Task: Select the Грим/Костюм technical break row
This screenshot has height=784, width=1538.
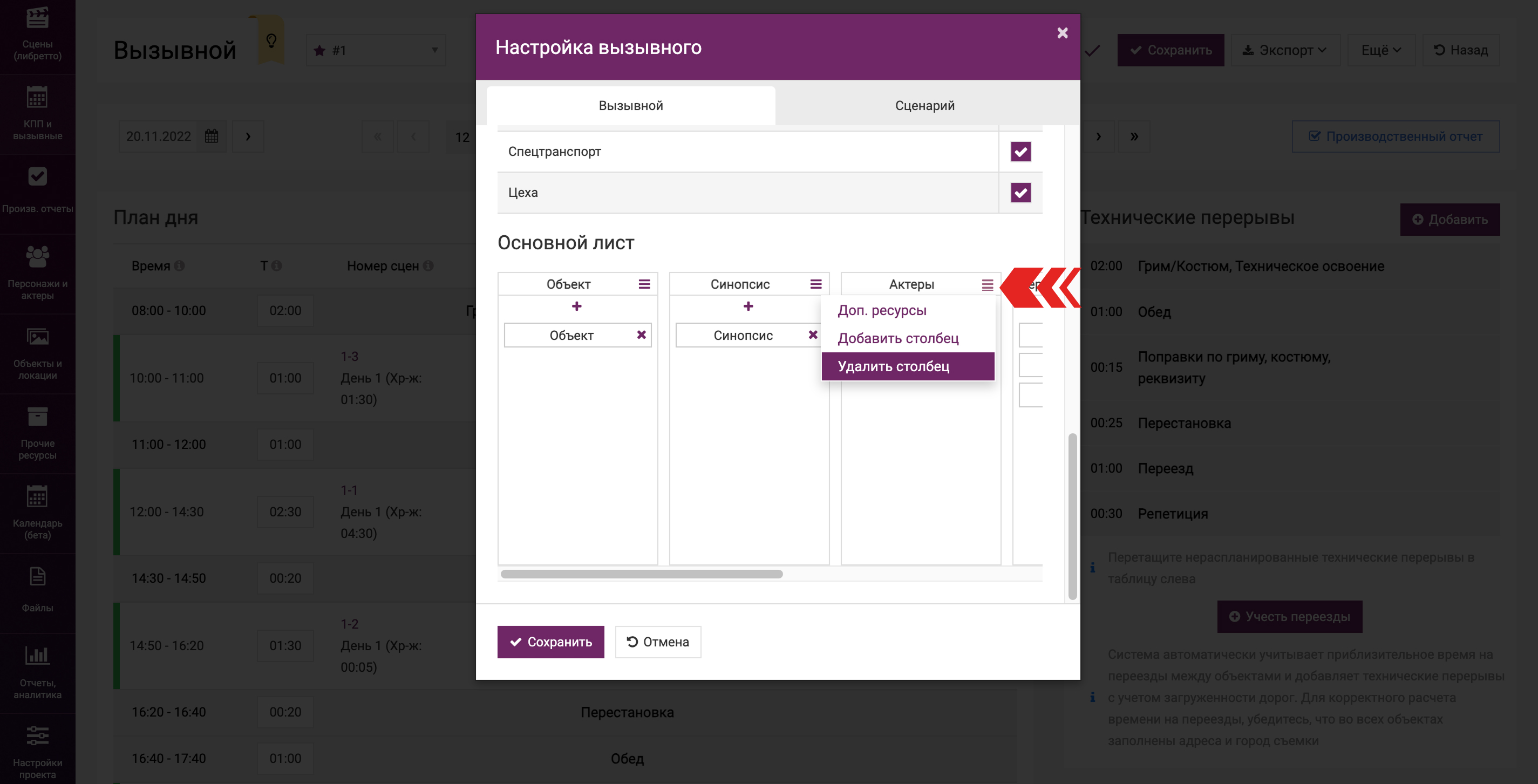Action: (x=1290, y=267)
